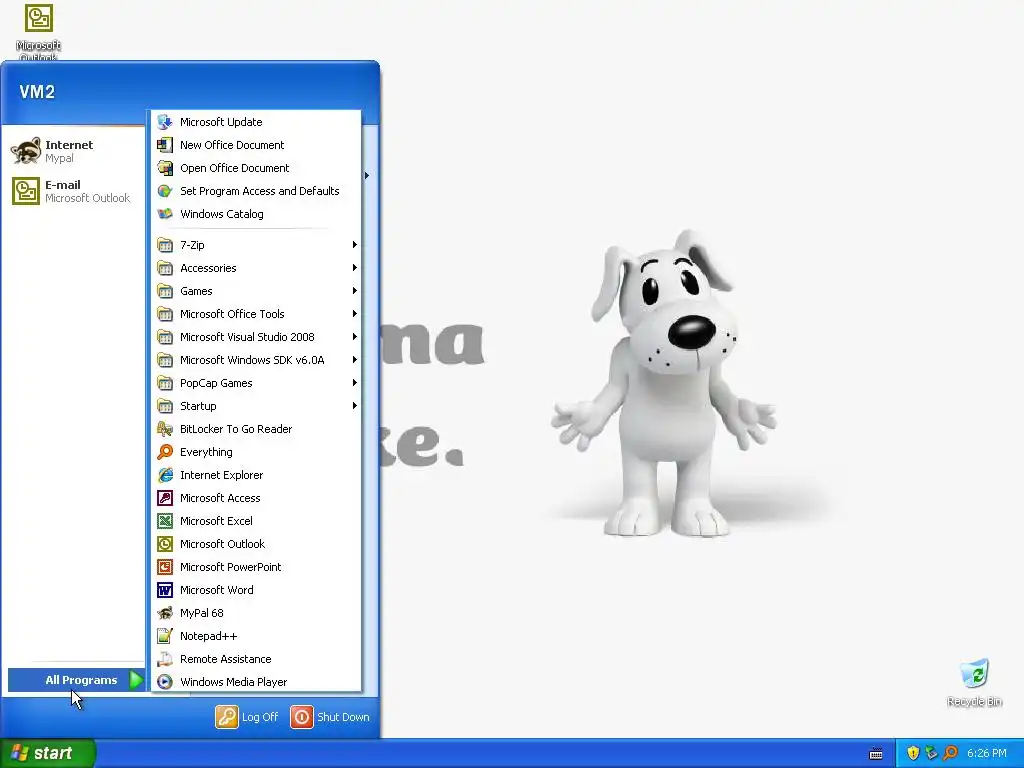Click the 'BitLocker To Go Reader' text
The image size is (1024, 768).
pyautogui.click(x=236, y=429)
